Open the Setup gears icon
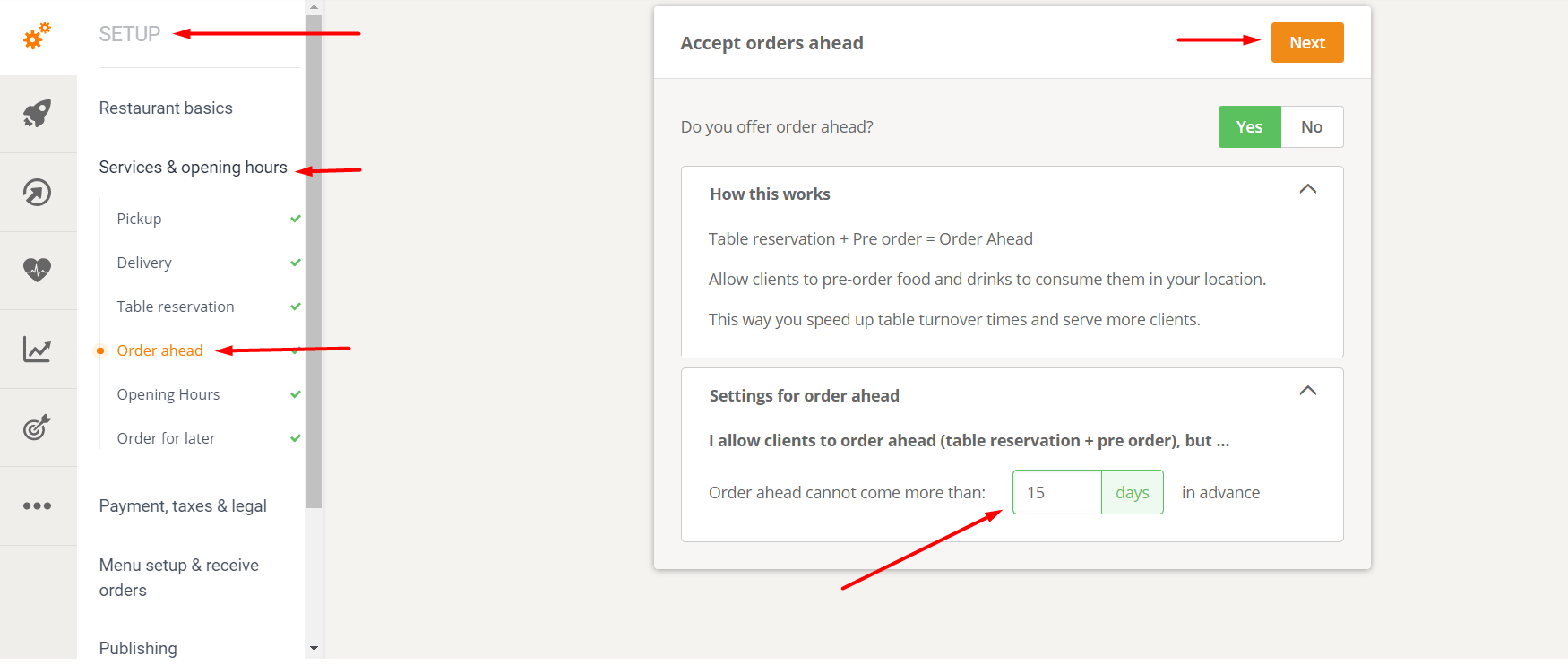Image resolution: width=1568 pixels, height=665 pixels. 37,36
